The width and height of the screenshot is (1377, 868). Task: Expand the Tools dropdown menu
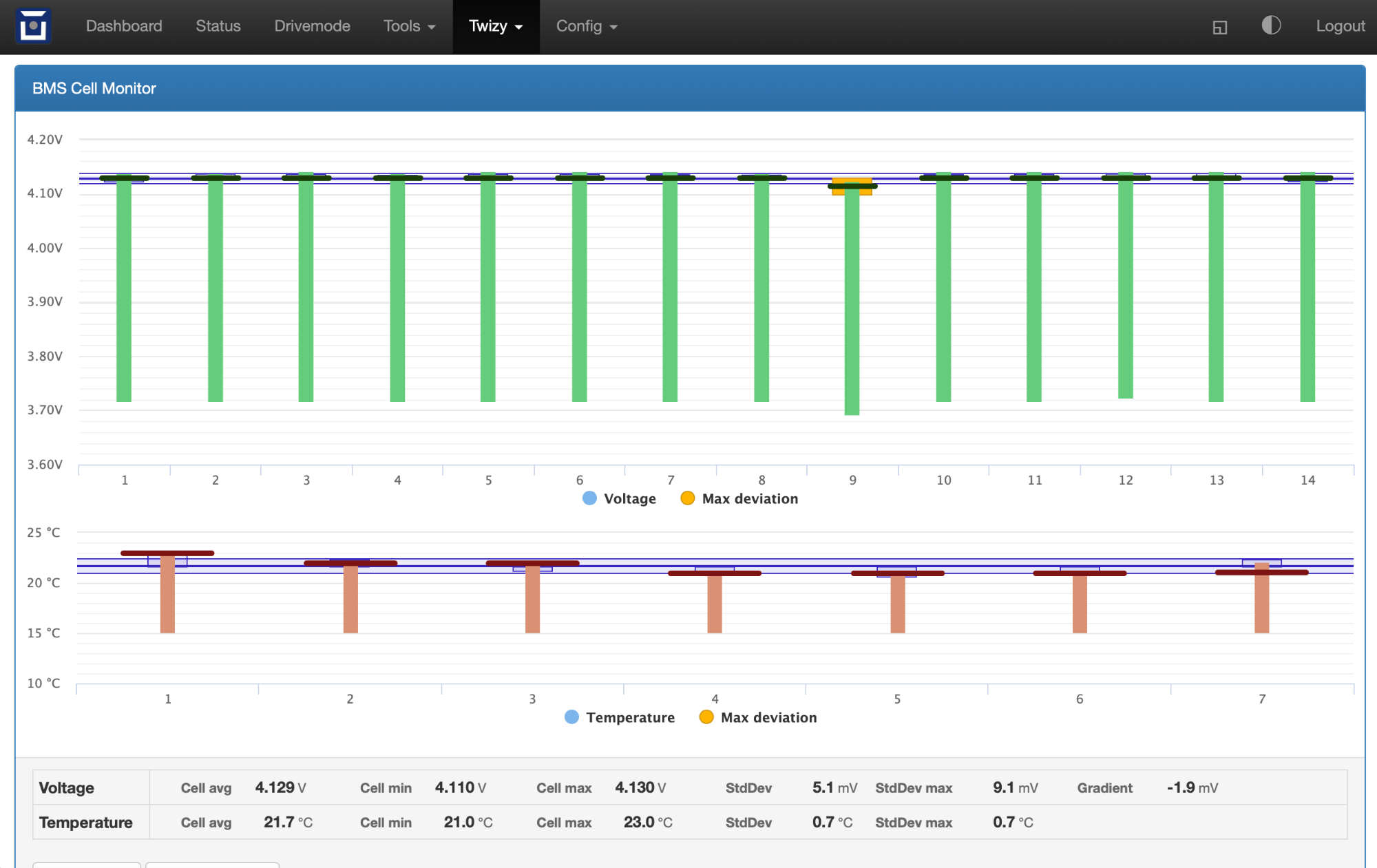(409, 26)
